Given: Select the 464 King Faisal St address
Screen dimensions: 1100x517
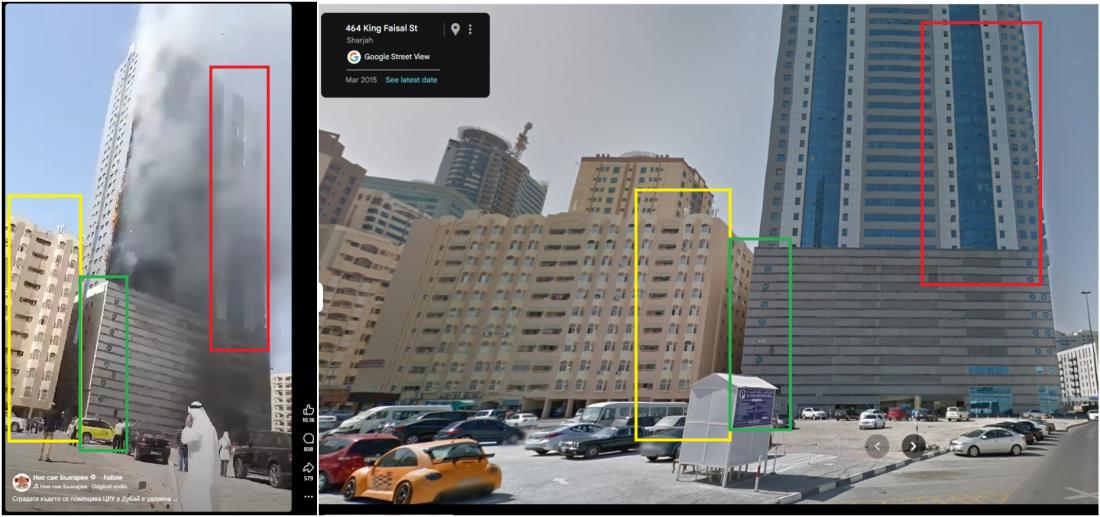Looking at the screenshot, I should tap(379, 28).
